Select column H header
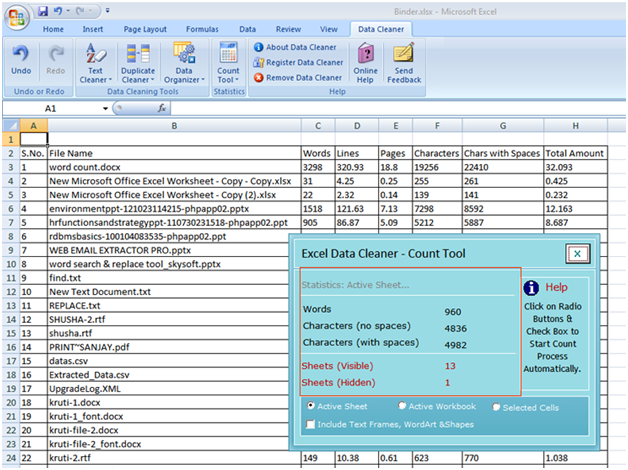 576,126
